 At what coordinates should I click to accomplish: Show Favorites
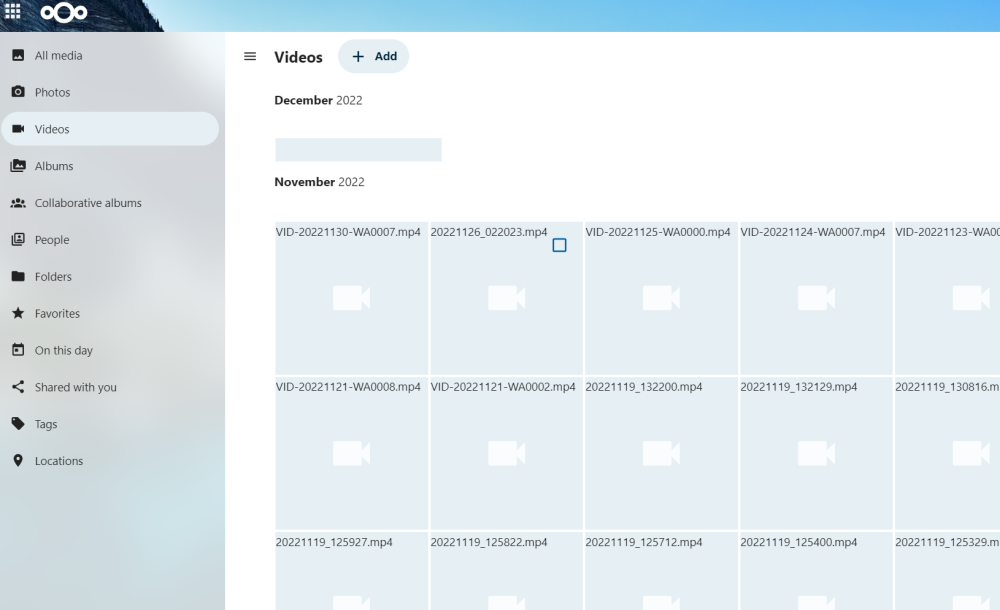110,313
